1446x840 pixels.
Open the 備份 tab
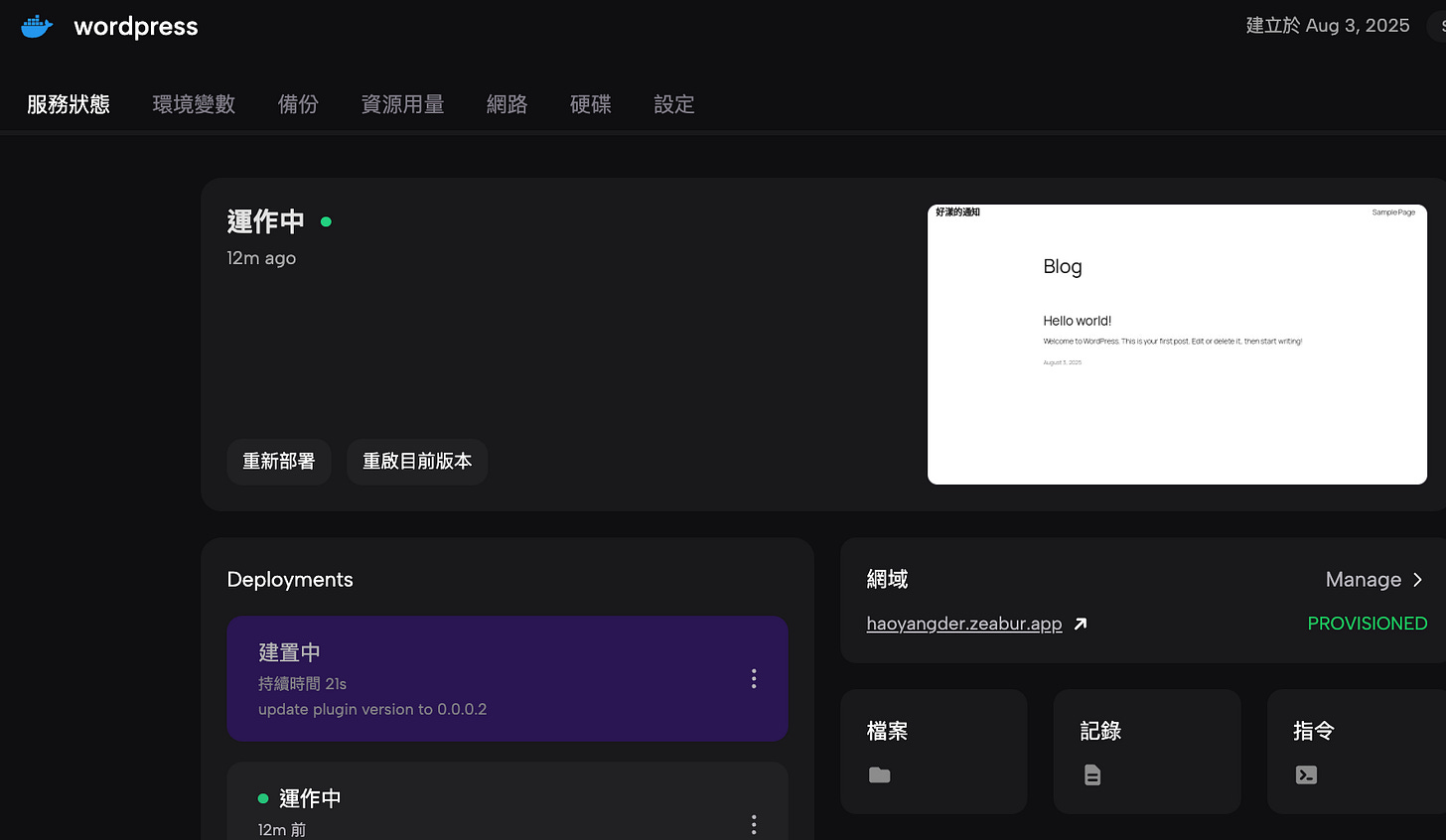point(298,104)
